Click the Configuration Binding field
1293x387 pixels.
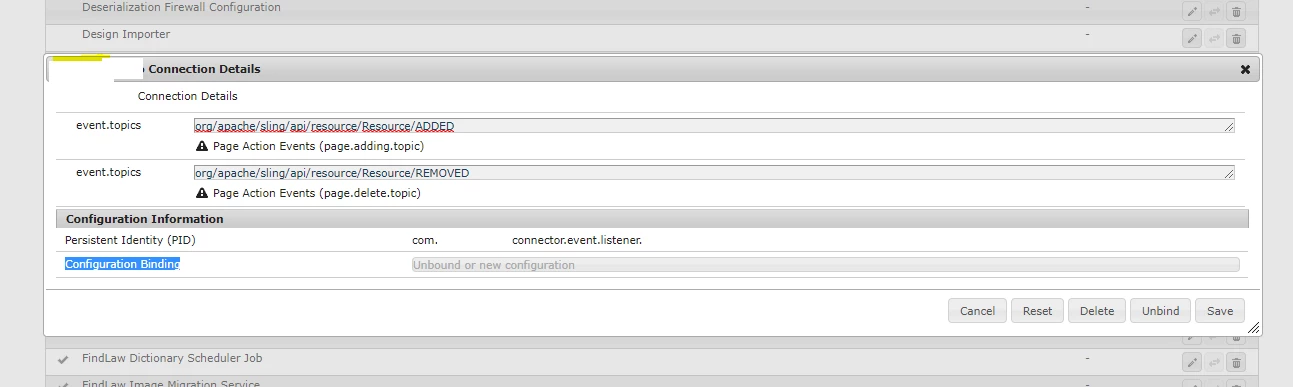(x=825, y=265)
